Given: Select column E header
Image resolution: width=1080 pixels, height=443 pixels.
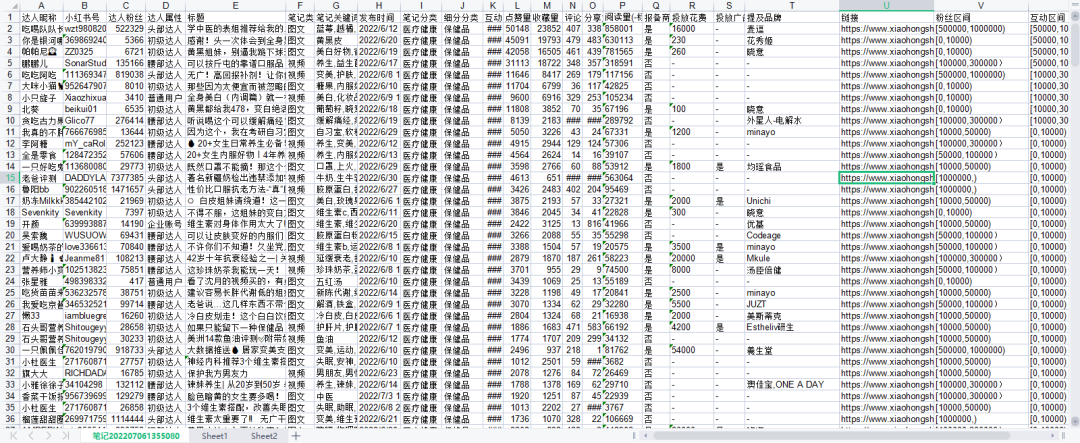Looking at the screenshot, I should (x=236, y=5).
